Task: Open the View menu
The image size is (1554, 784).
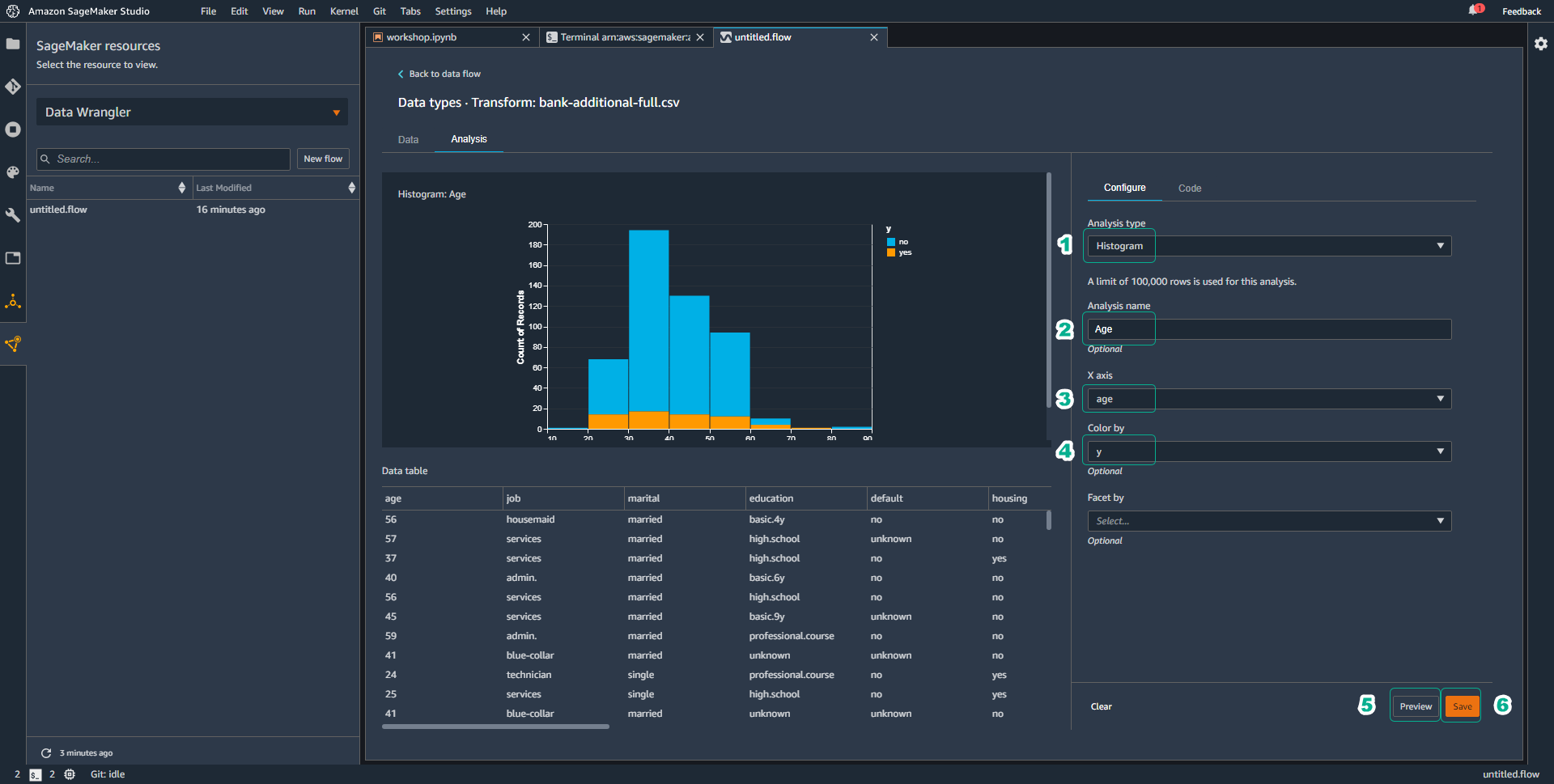Action: pos(273,11)
